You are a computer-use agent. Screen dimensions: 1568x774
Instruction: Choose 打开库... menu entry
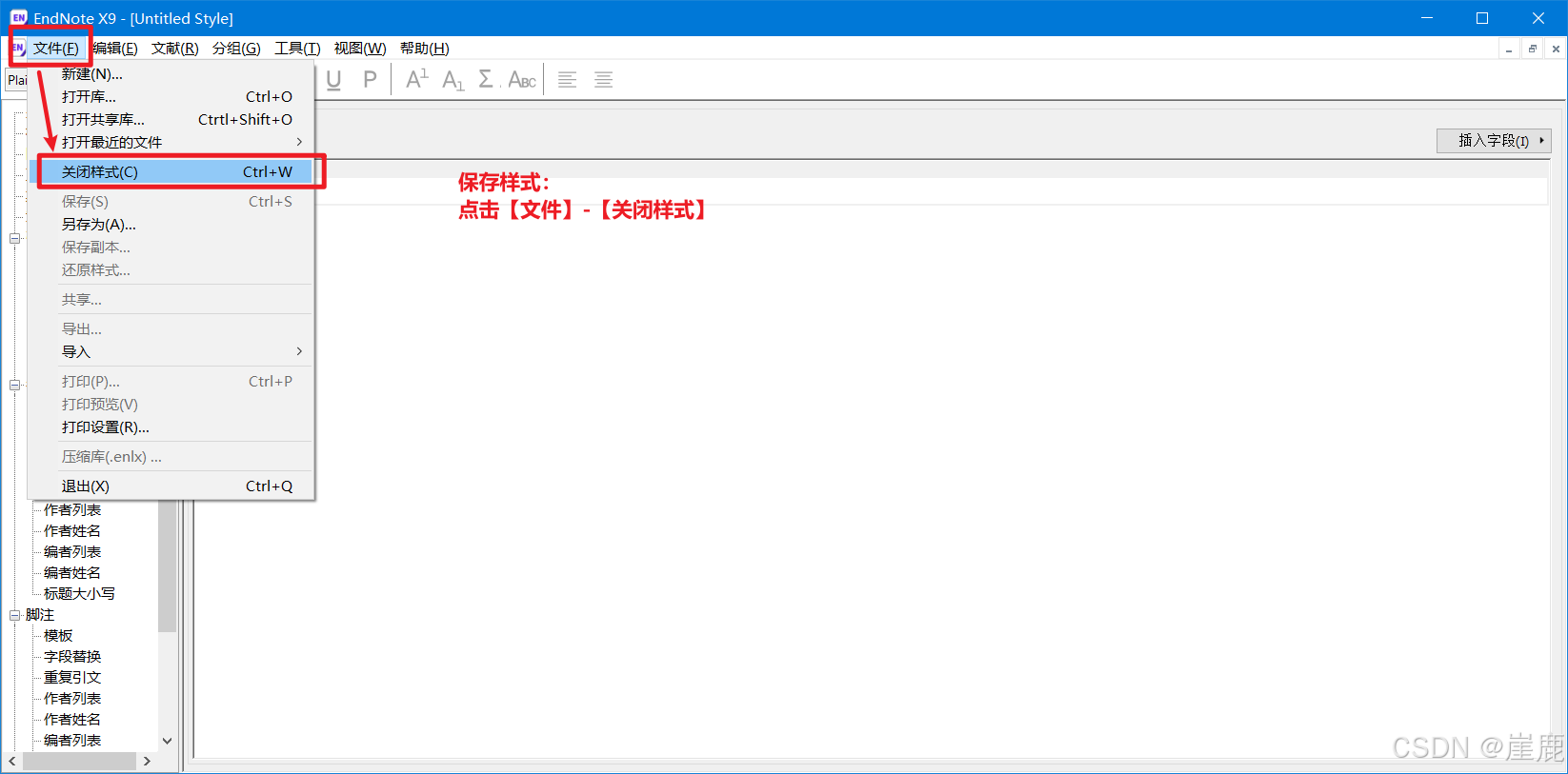coord(171,97)
